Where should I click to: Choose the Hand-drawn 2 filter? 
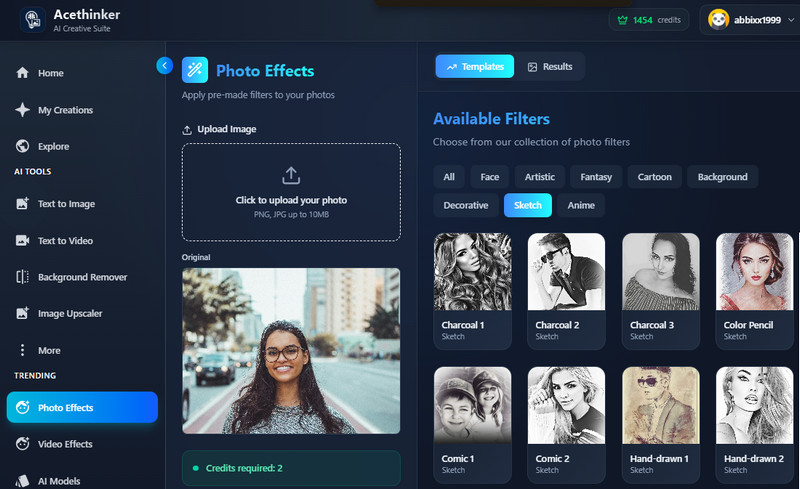(x=755, y=425)
